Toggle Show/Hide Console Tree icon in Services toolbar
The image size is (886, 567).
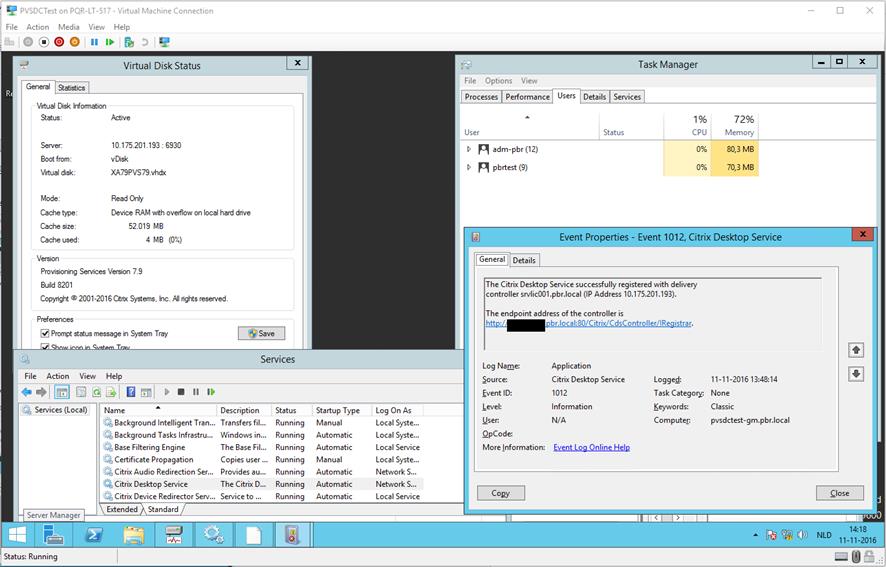pos(62,392)
